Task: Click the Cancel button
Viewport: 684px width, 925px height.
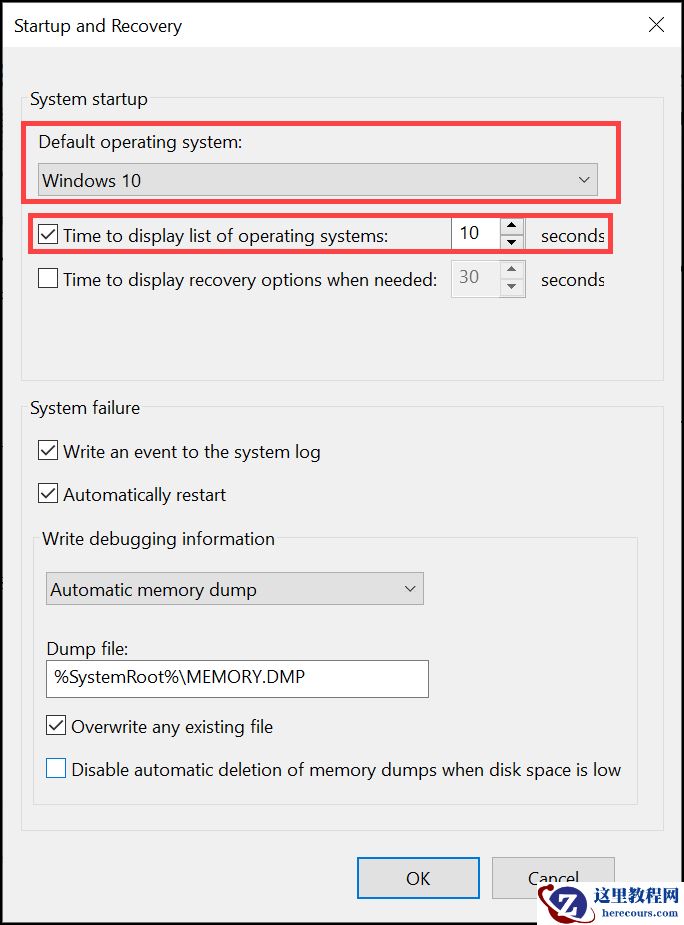Action: (553, 878)
